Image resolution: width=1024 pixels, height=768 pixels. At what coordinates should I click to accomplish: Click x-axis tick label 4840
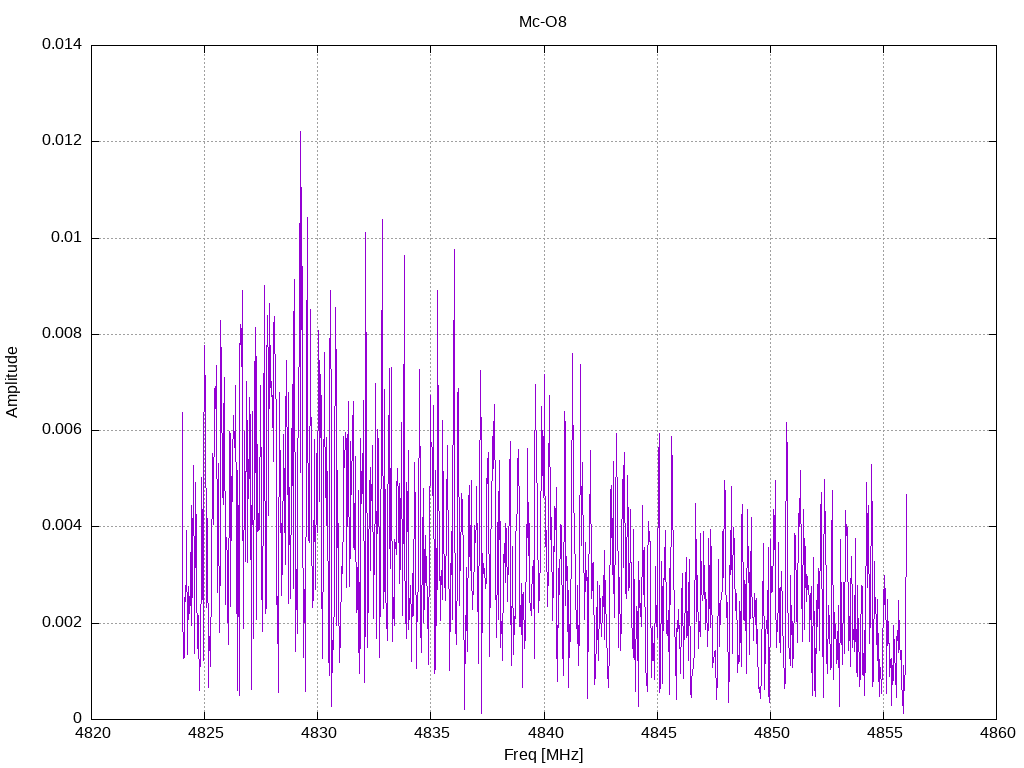click(544, 733)
